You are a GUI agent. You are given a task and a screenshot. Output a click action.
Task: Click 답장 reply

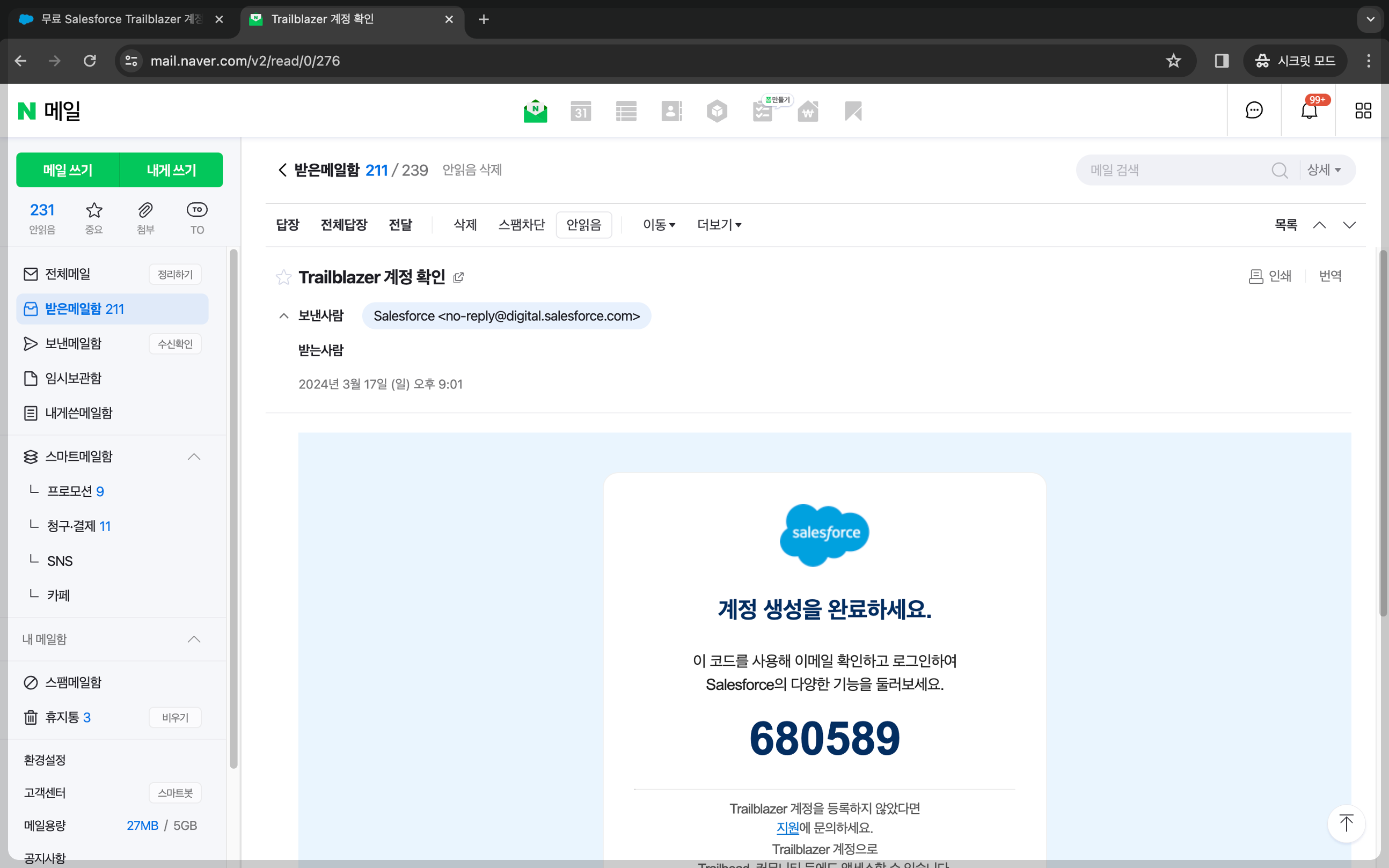pyautogui.click(x=287, y=224)
